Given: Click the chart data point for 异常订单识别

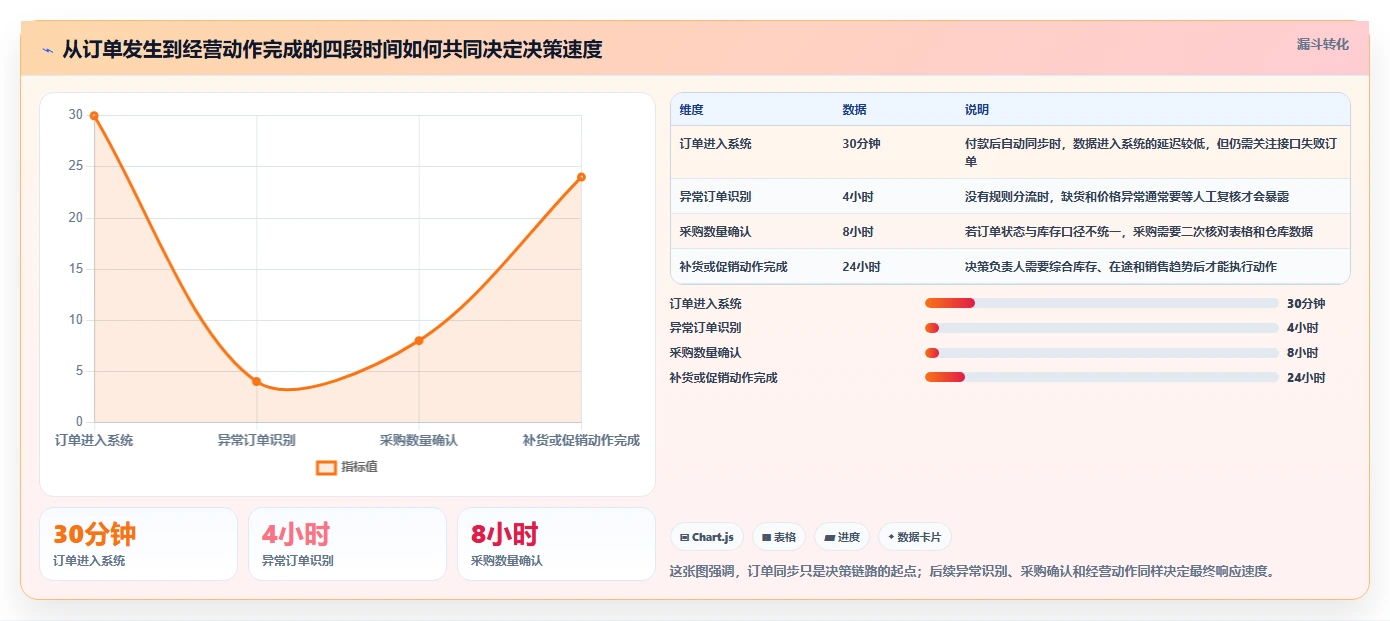Looking at the screenshot, I should point(256,381).
